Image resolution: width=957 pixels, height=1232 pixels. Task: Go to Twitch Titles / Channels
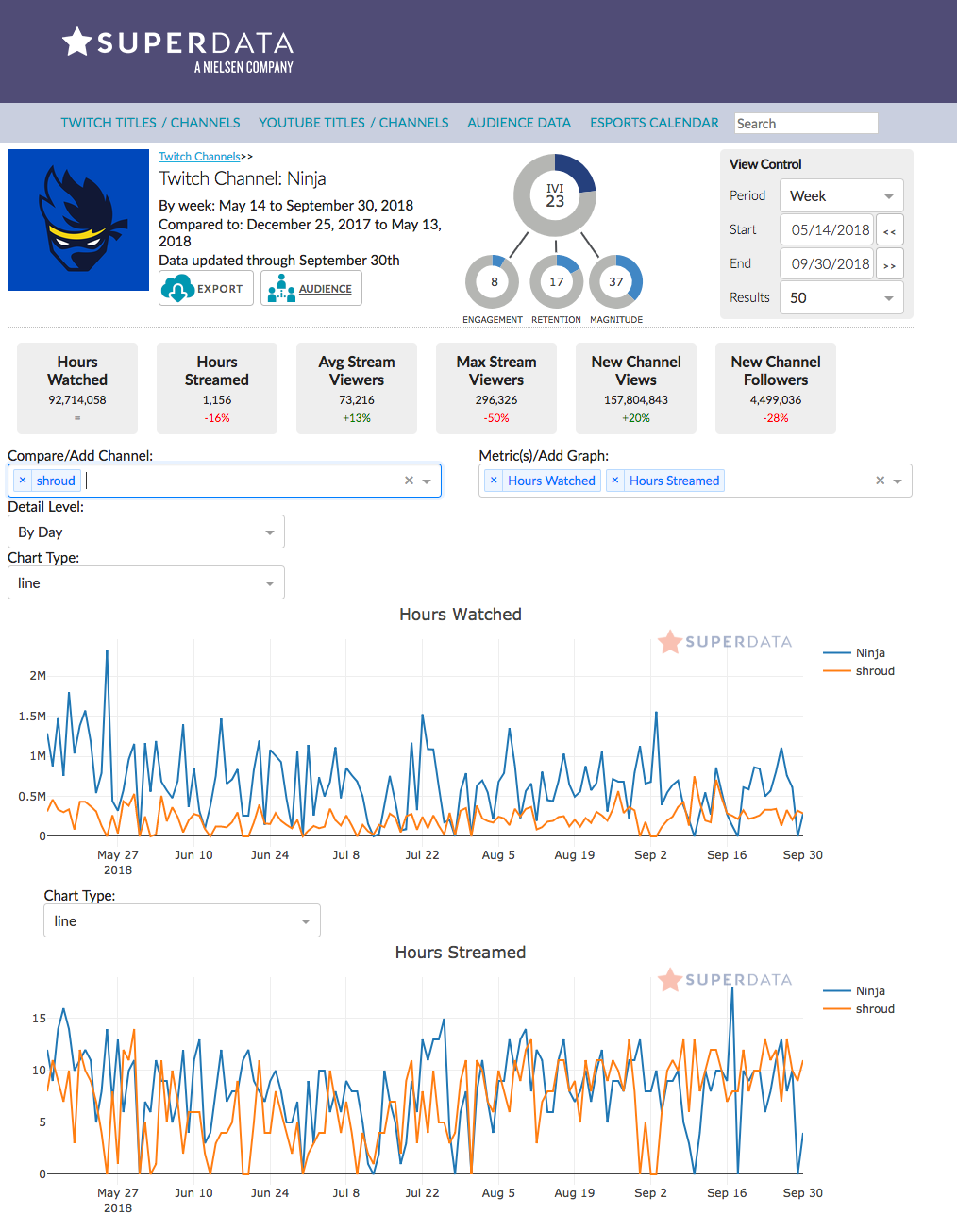coord(150,123)
